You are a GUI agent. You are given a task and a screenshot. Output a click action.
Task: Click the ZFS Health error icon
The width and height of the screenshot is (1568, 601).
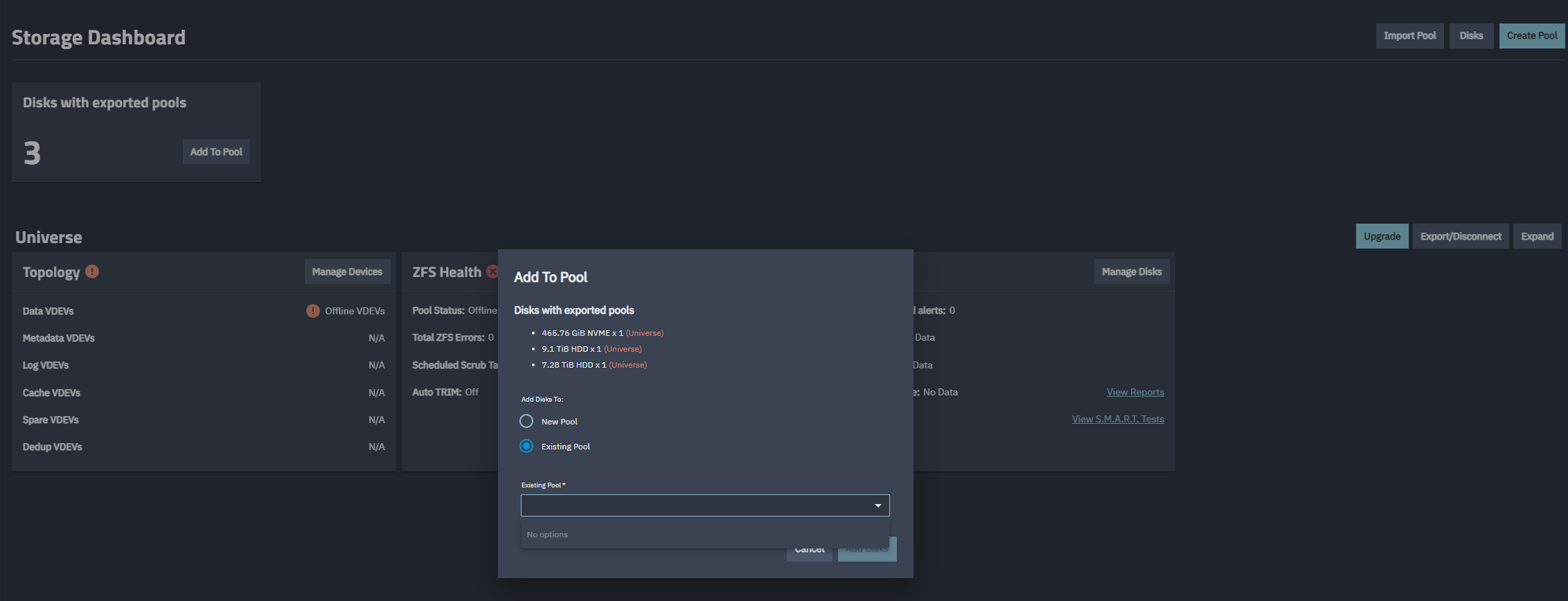492,271
